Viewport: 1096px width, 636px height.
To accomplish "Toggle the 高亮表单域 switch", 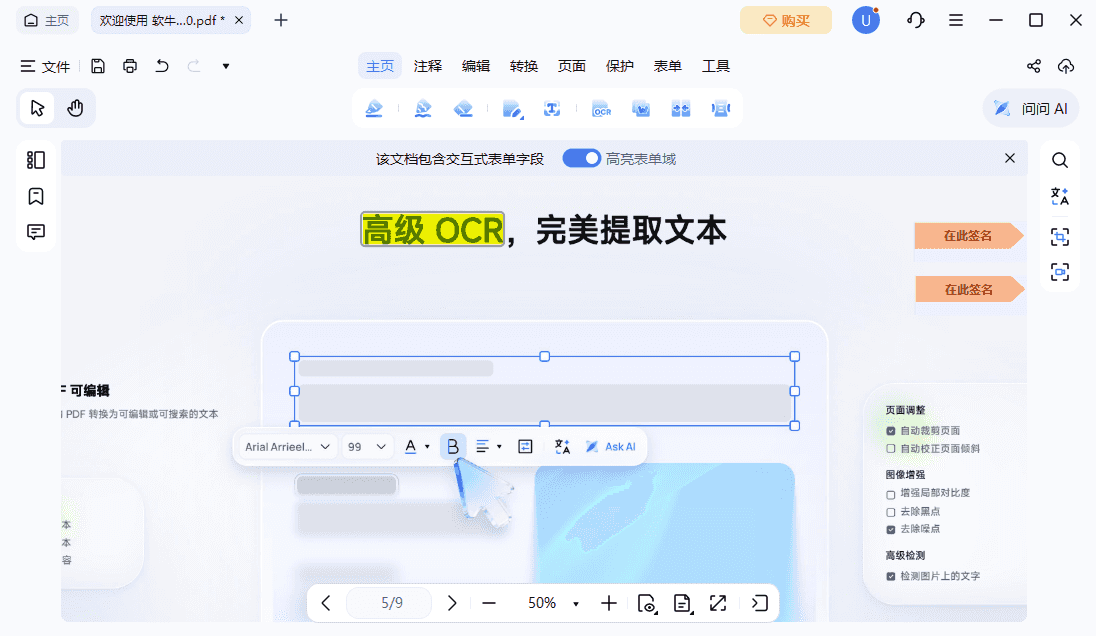I will 582,159.
